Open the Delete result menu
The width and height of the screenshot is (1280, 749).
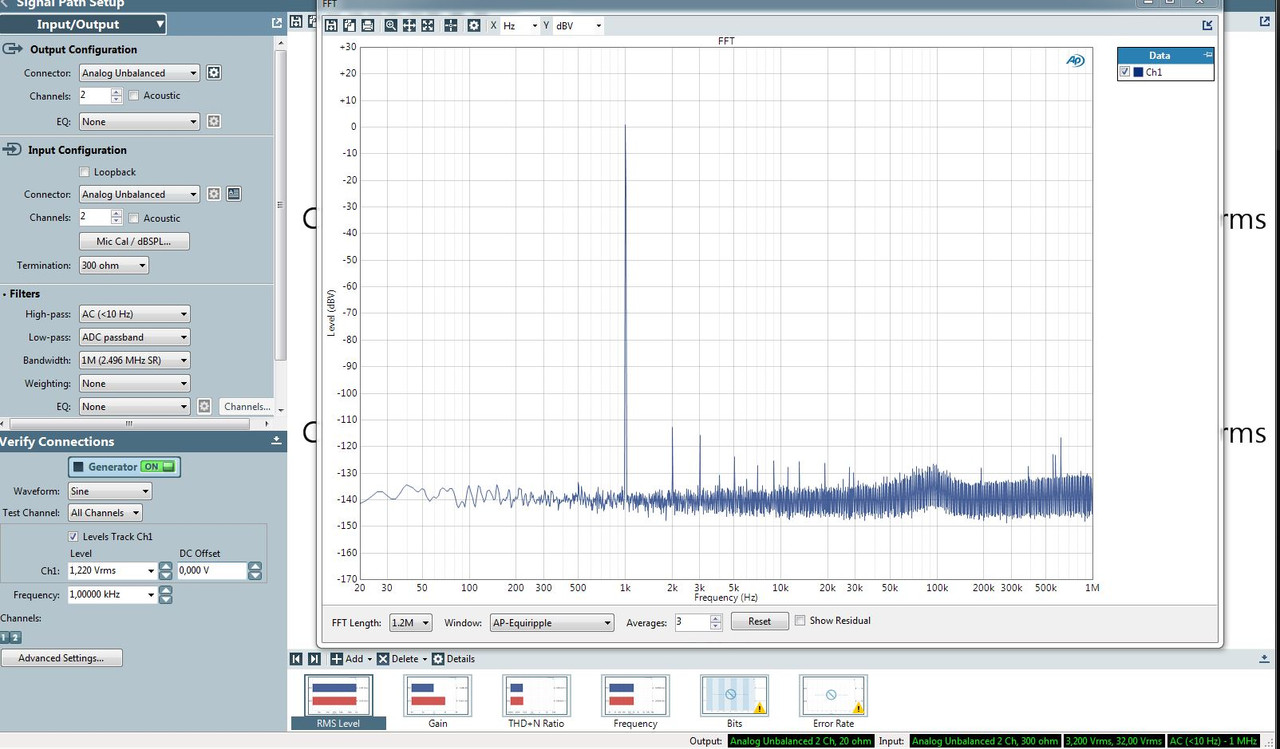402,659
